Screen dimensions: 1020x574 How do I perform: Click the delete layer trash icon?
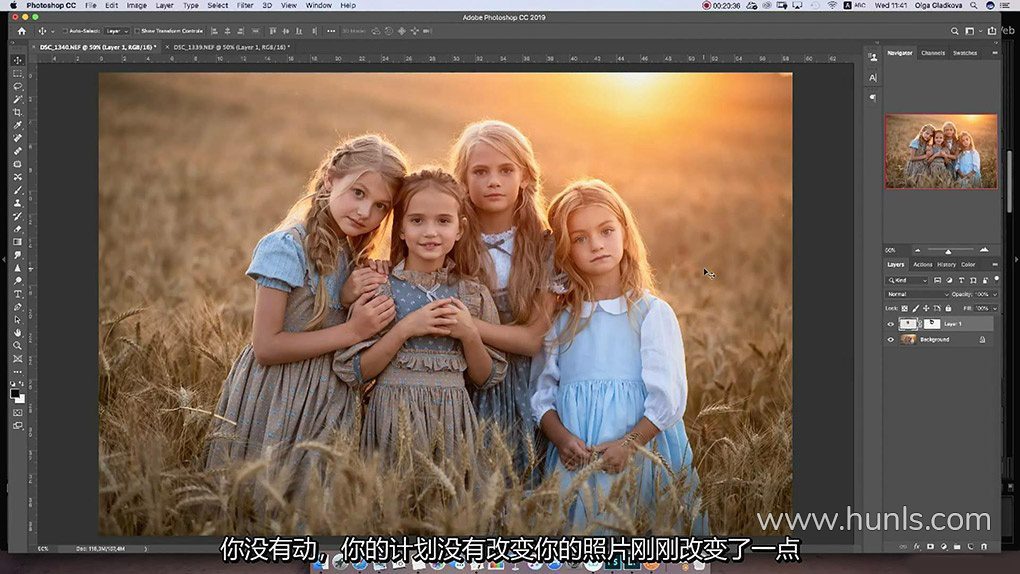click(x=984, y=547)
